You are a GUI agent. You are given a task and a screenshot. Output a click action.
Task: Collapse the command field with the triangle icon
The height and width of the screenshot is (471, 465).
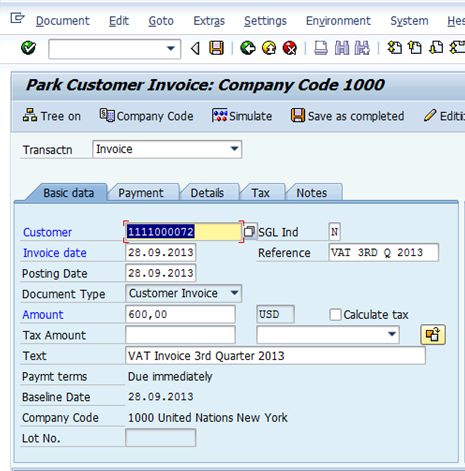click(x=195, y=49)
